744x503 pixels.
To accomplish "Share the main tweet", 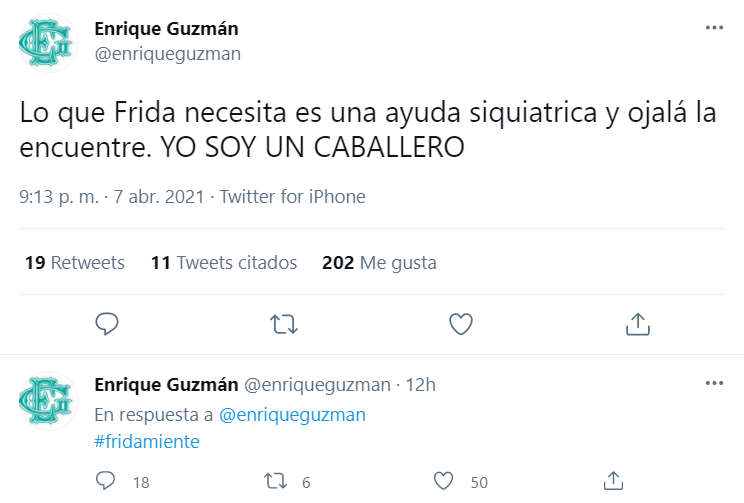I will pos(637,324).
